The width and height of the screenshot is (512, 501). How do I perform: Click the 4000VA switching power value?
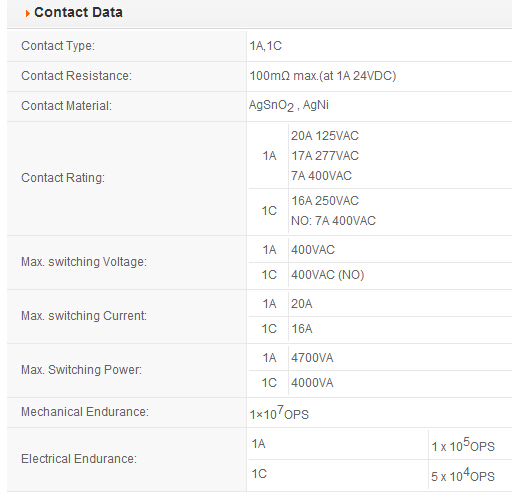click(x=312, y=383)
